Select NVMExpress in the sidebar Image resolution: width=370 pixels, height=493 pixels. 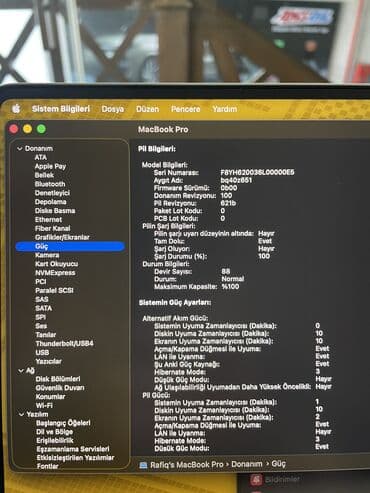tap(55, 273)
